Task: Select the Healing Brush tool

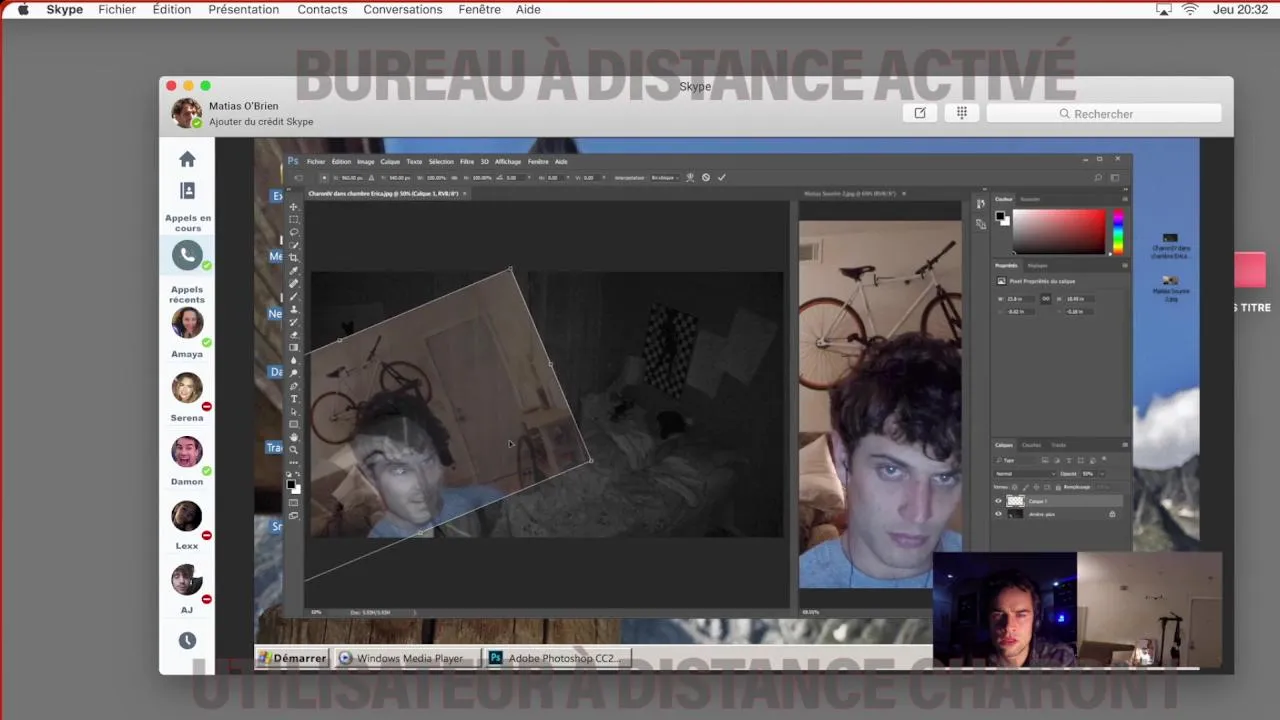Action: click(294, 282)
